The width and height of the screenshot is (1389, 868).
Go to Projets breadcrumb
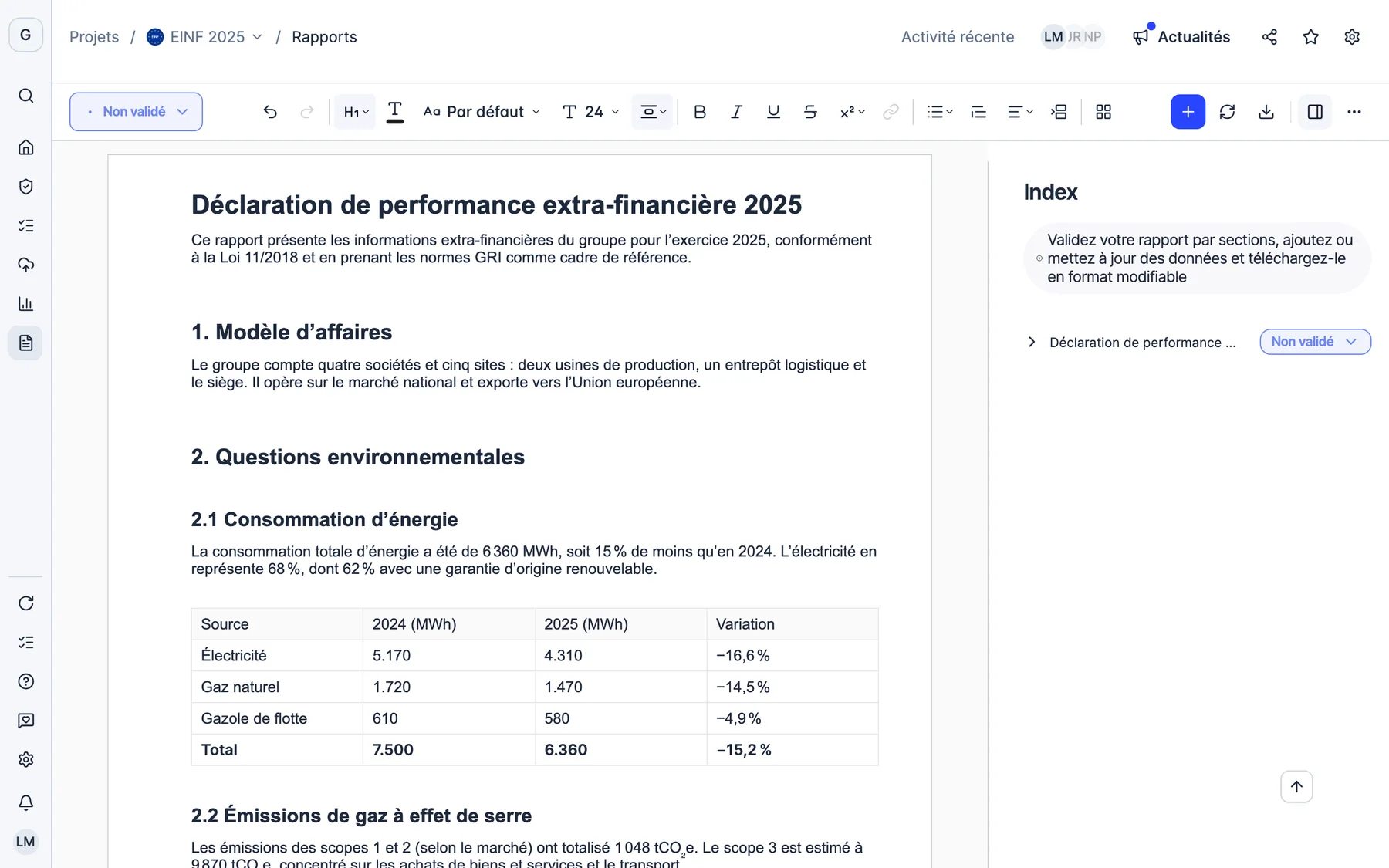pyautogui.click(x=94, y=37)
